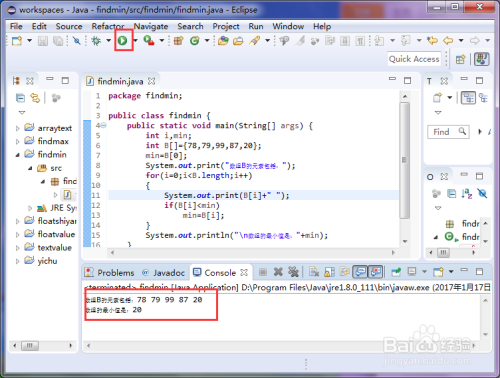500x378 pixels.
Task: Open the Back history dropdown arrow
Action: 461,41
